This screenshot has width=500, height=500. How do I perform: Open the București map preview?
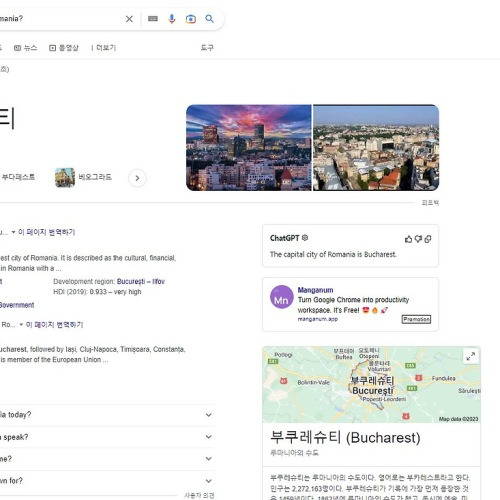click(x=371, y=385)
